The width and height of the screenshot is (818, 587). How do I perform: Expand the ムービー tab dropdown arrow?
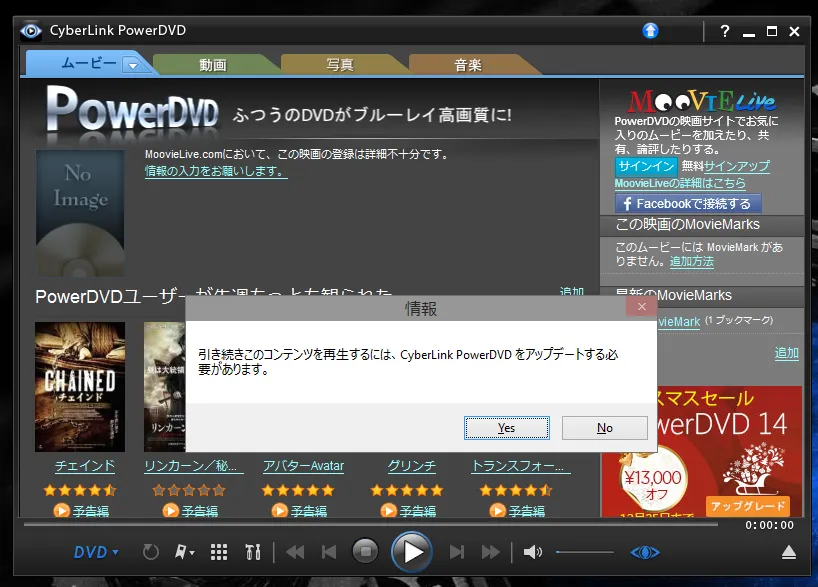click(x=132, y=65)
